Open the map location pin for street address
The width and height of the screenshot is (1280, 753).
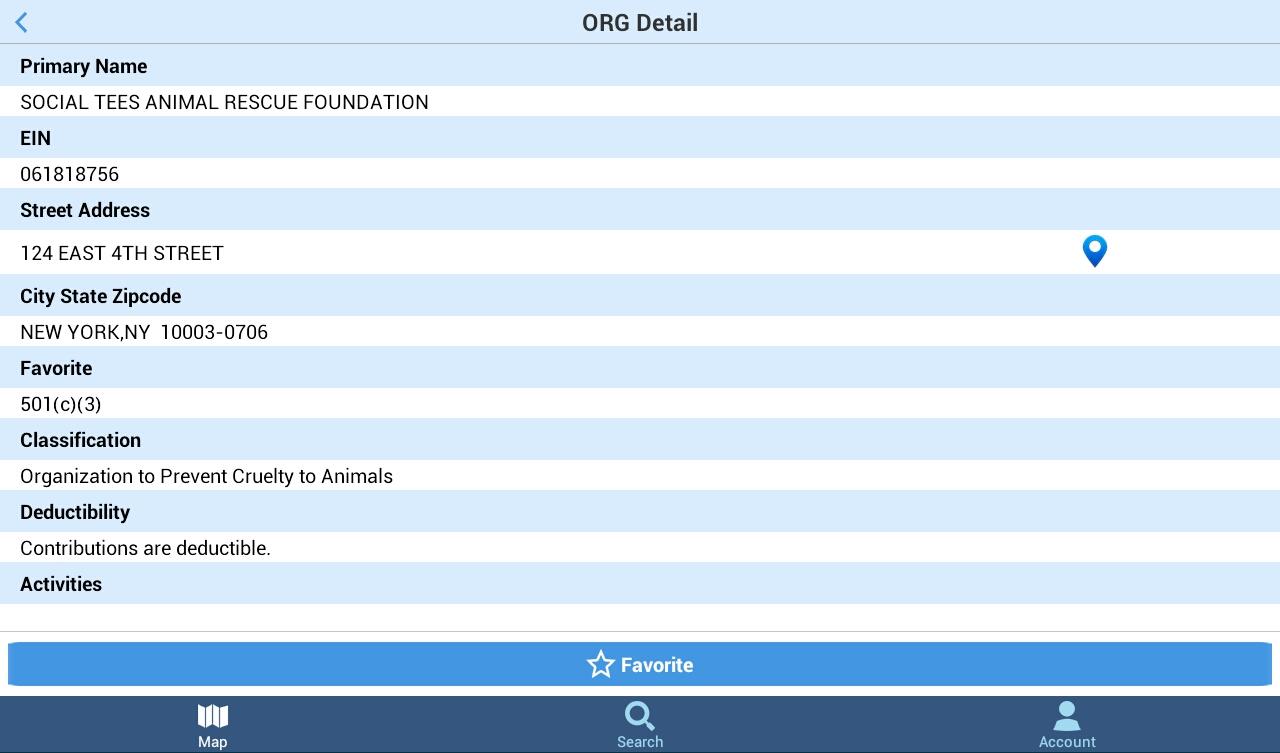1095,251
